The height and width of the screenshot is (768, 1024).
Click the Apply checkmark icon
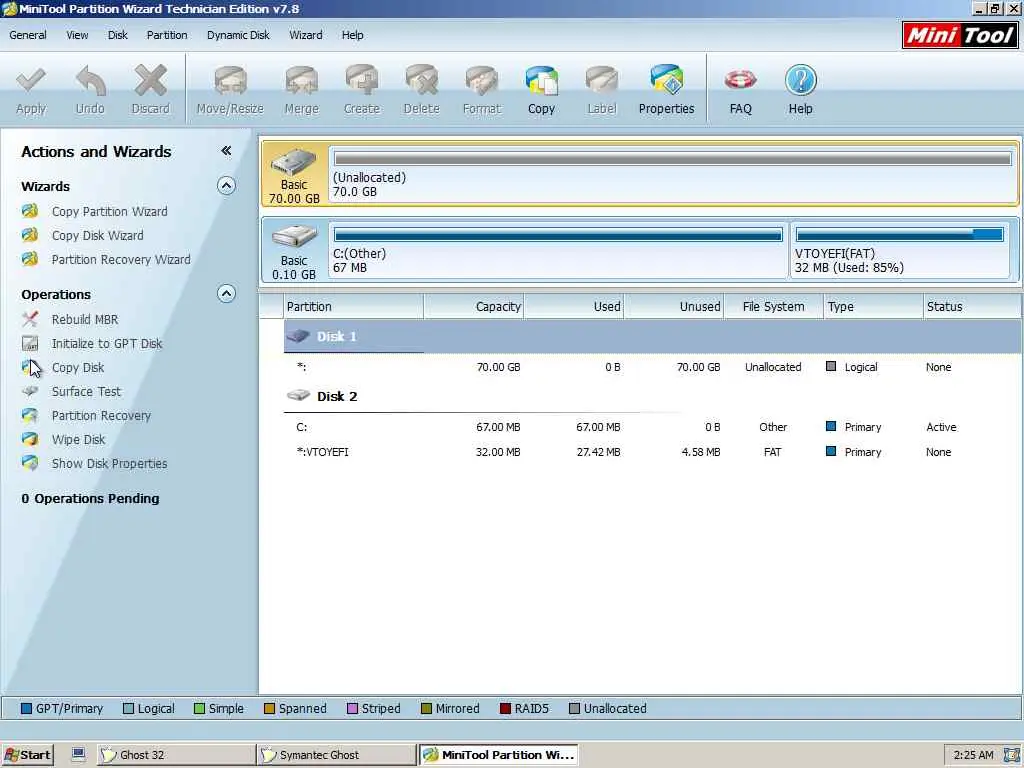click(31, 81)
